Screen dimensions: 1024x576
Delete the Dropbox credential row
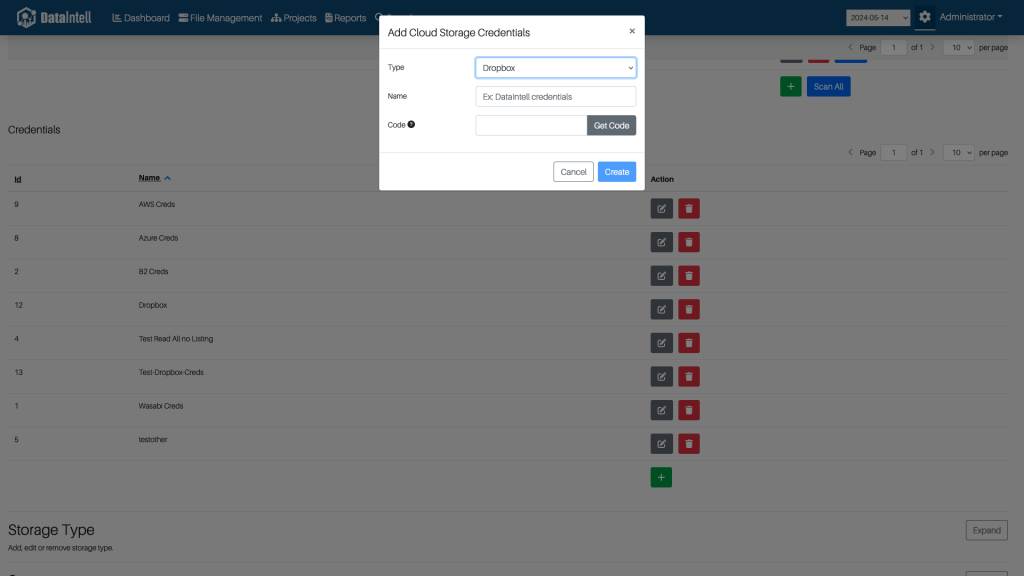point(688,310)
